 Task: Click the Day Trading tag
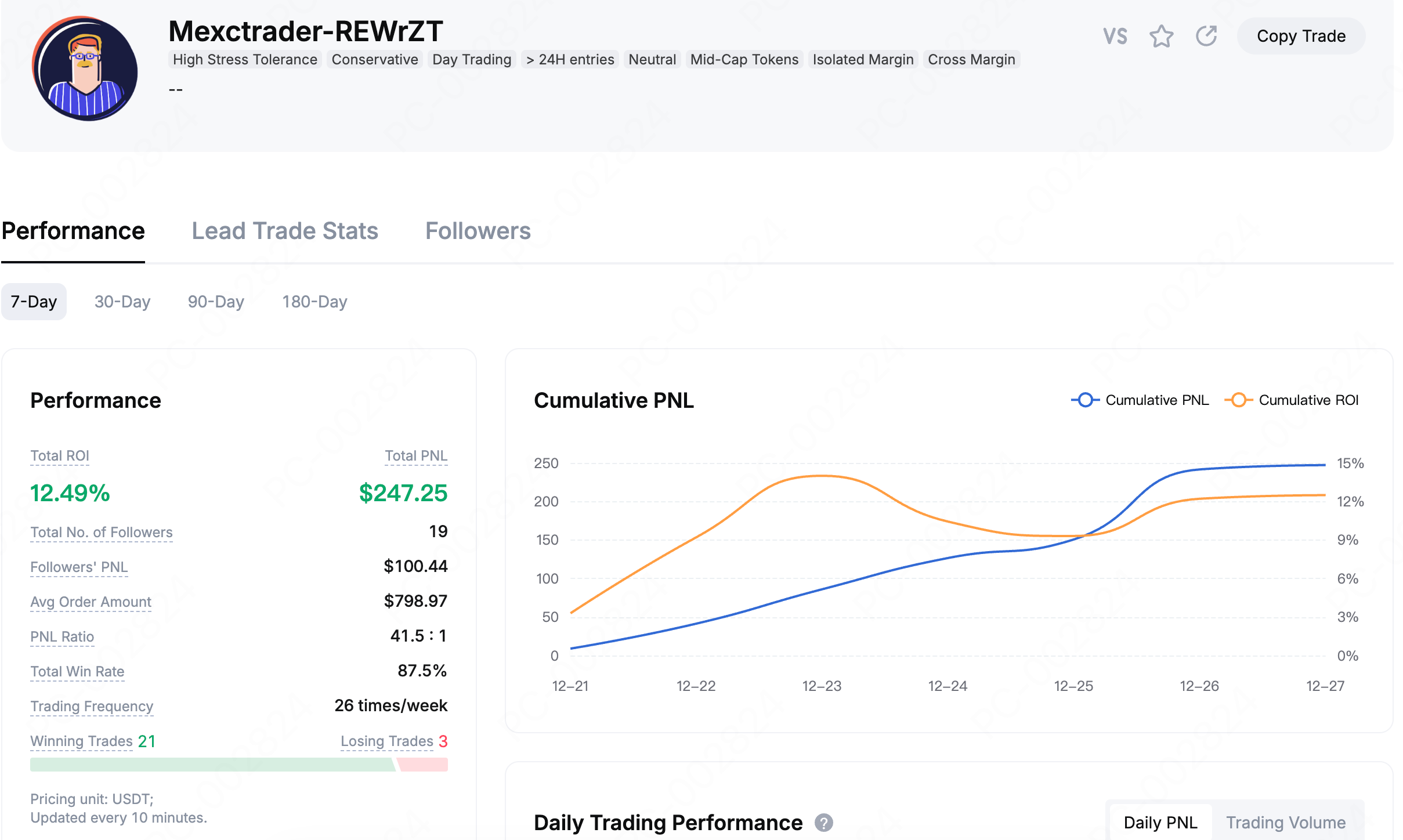point(472,60)
